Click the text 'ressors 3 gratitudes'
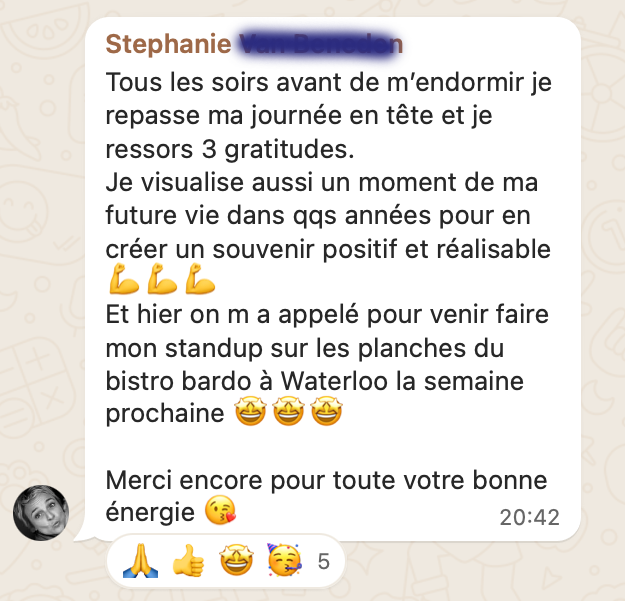Viewport: 625px width, 601px height. tap(229, 150)
